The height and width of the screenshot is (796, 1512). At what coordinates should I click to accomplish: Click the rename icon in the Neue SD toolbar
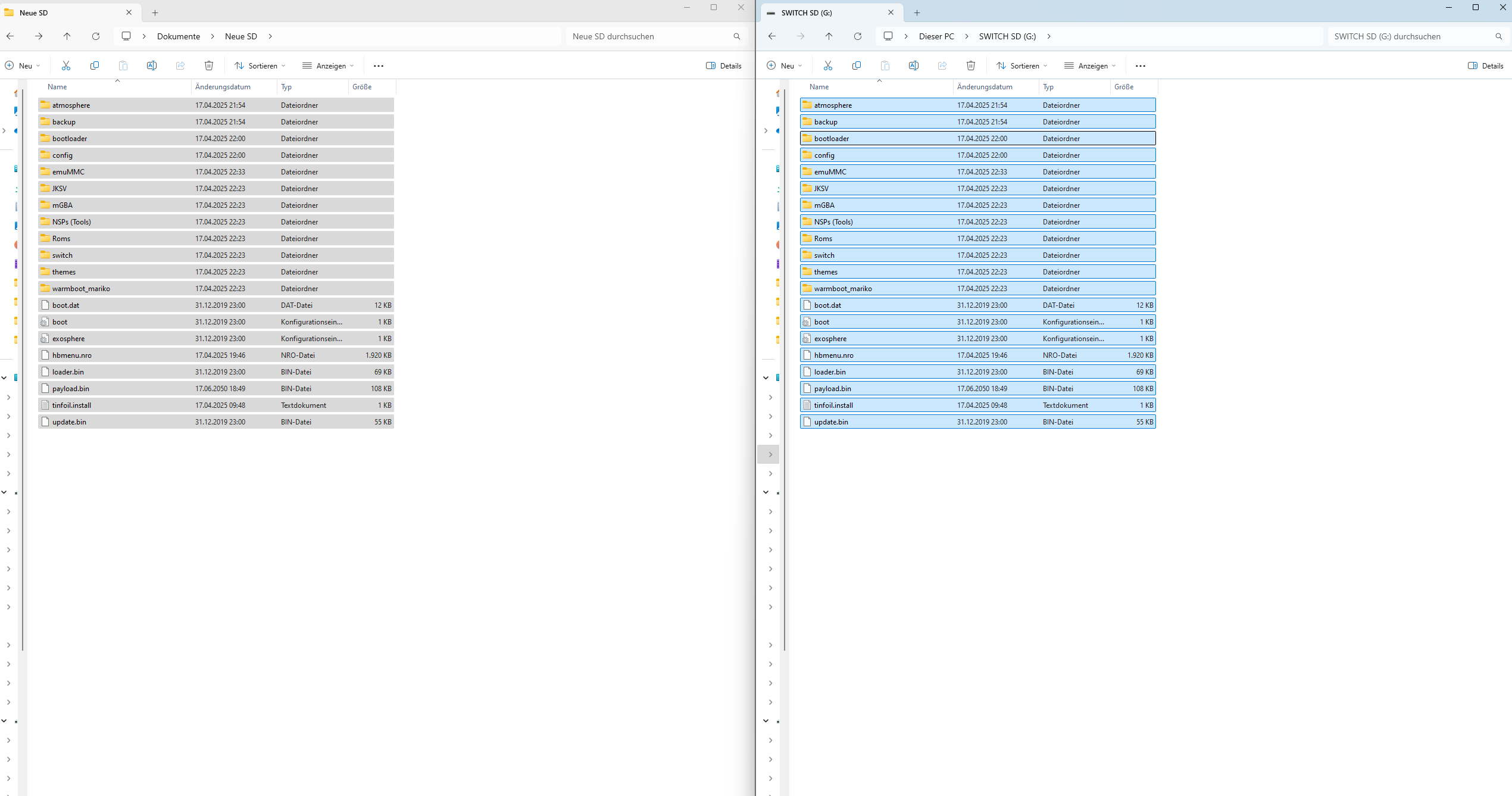[x=152, y=65]
